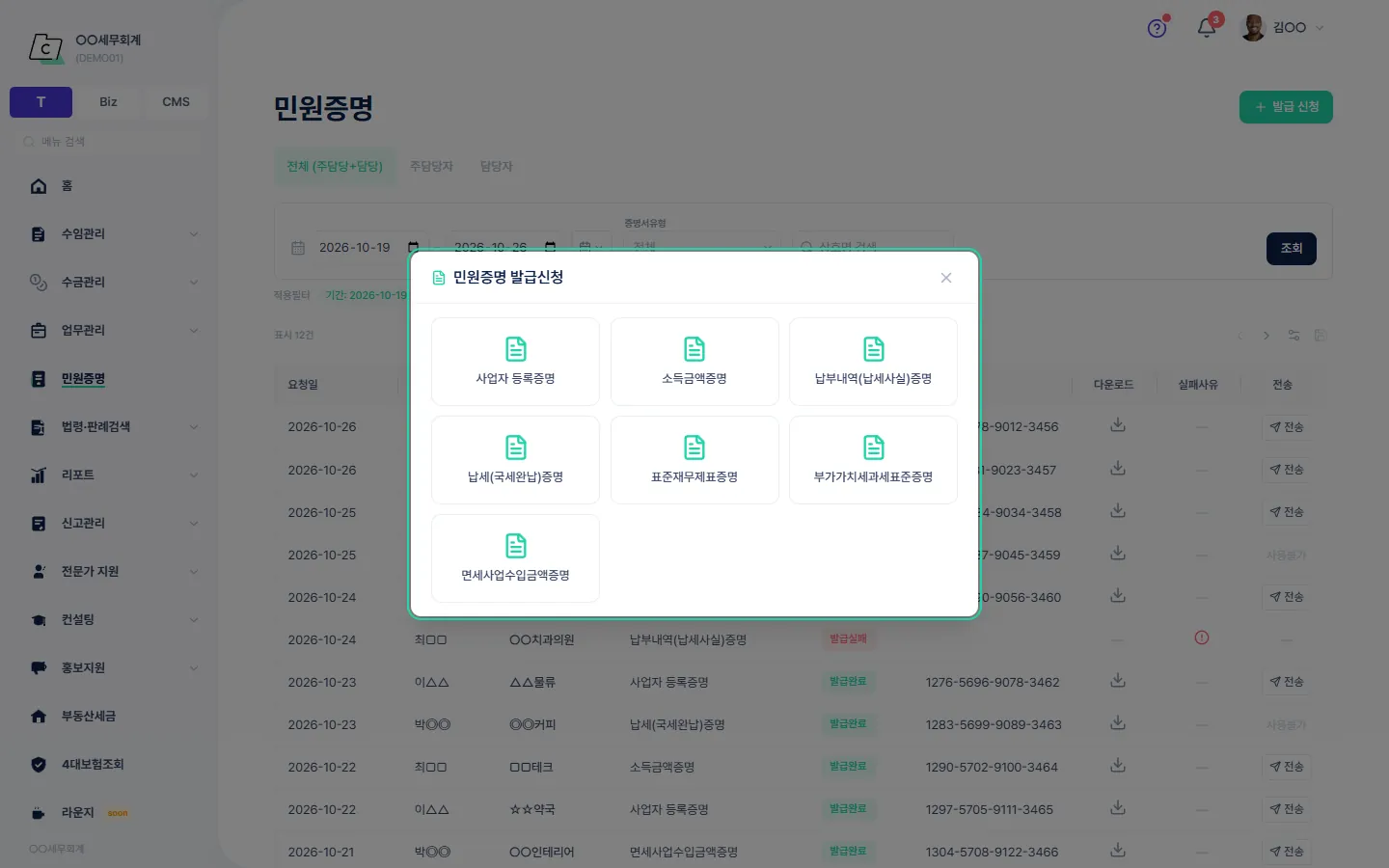Select 면세사업수입금액증명 card
The image size is (1389, 868).
click(515, 558)
